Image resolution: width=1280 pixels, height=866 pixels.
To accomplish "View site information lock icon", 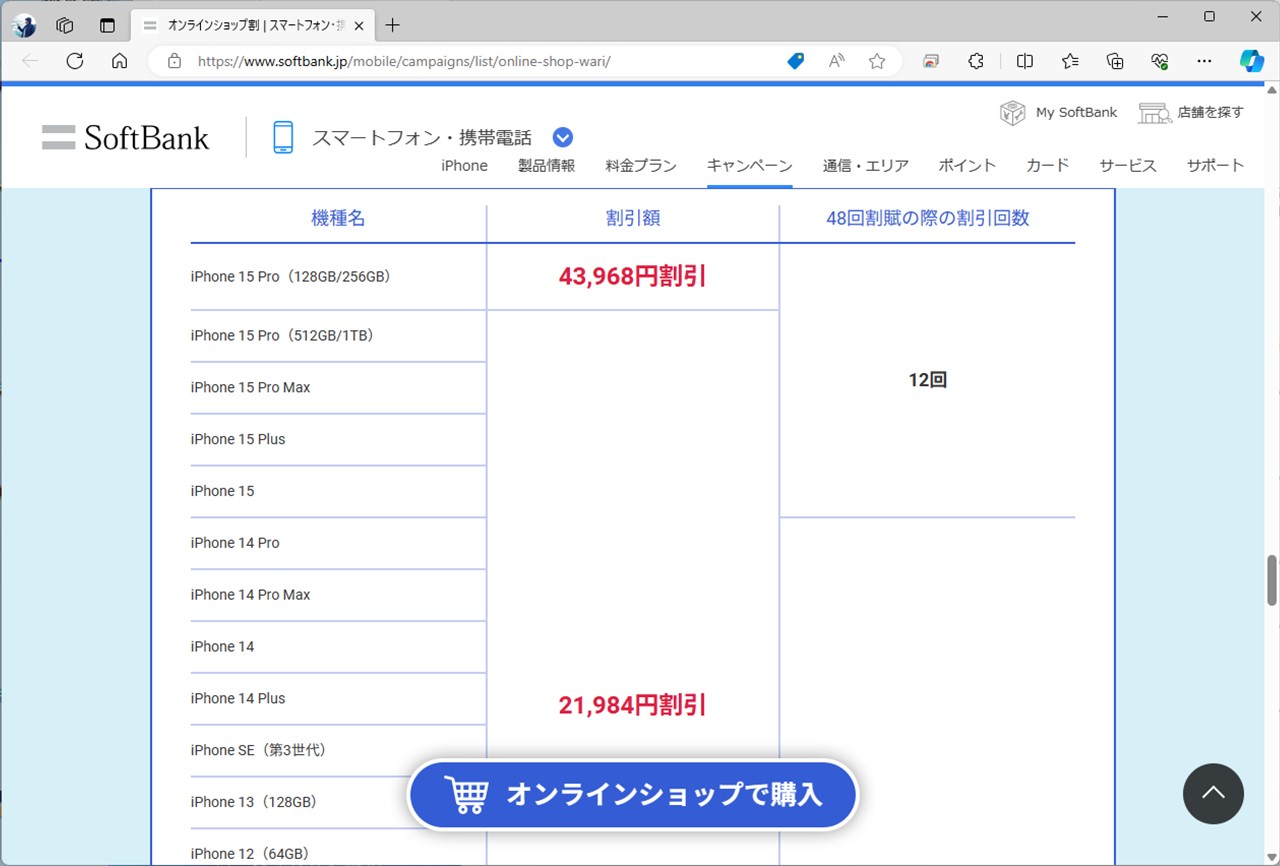I will tap(174, 61).
